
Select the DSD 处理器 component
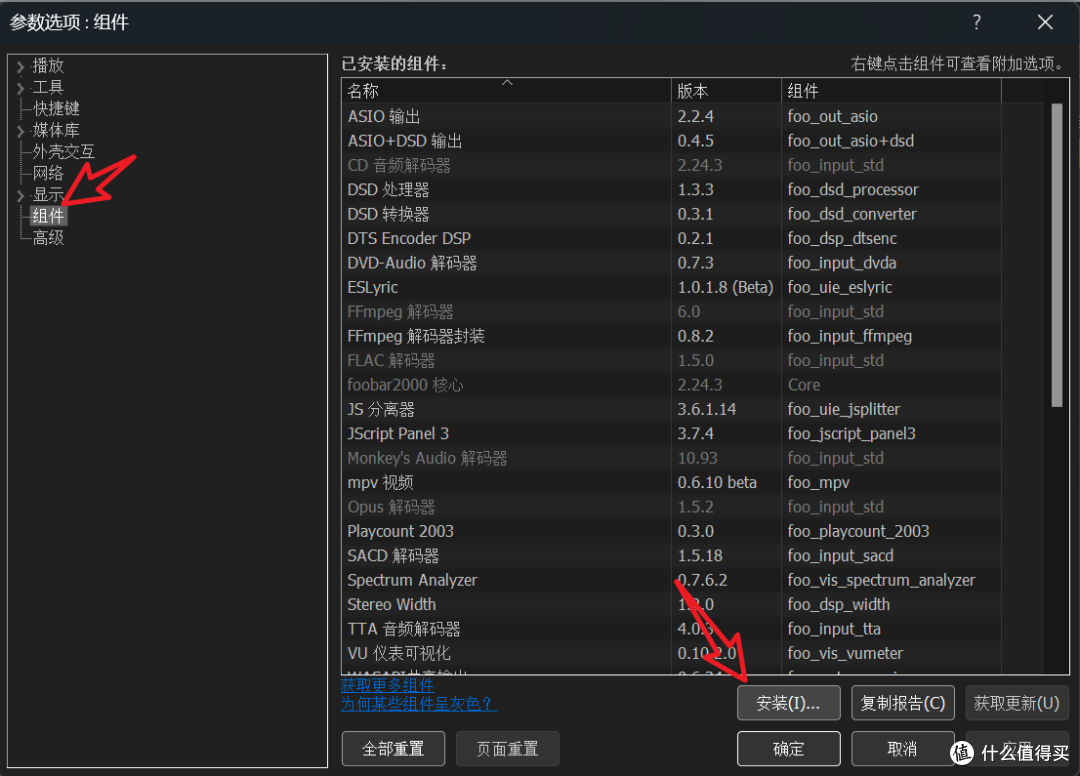671,190
